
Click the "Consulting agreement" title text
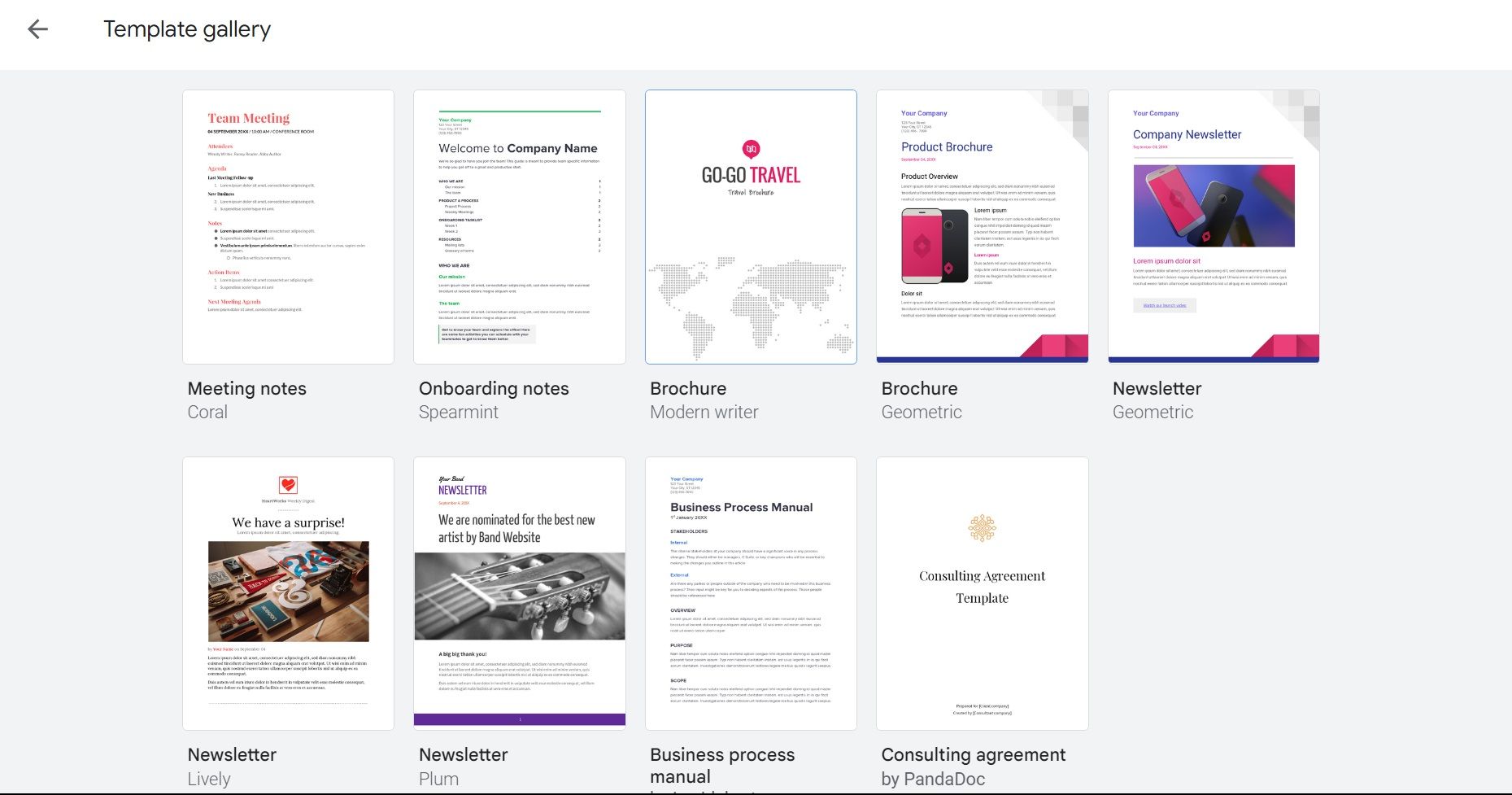974,755
